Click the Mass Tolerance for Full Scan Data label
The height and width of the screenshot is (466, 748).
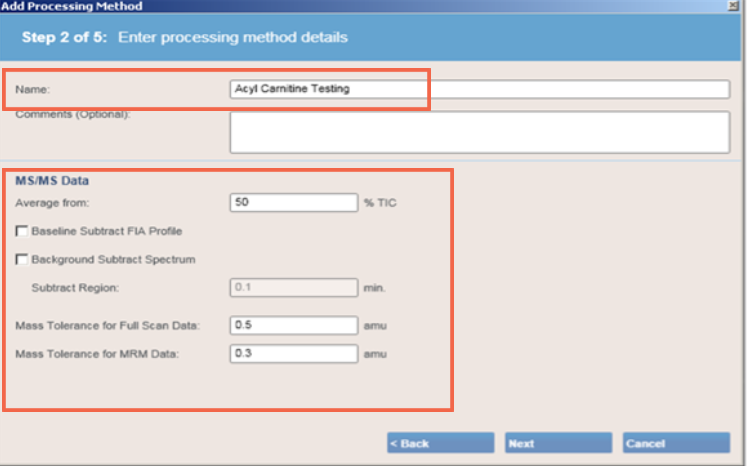click(107, 326)
